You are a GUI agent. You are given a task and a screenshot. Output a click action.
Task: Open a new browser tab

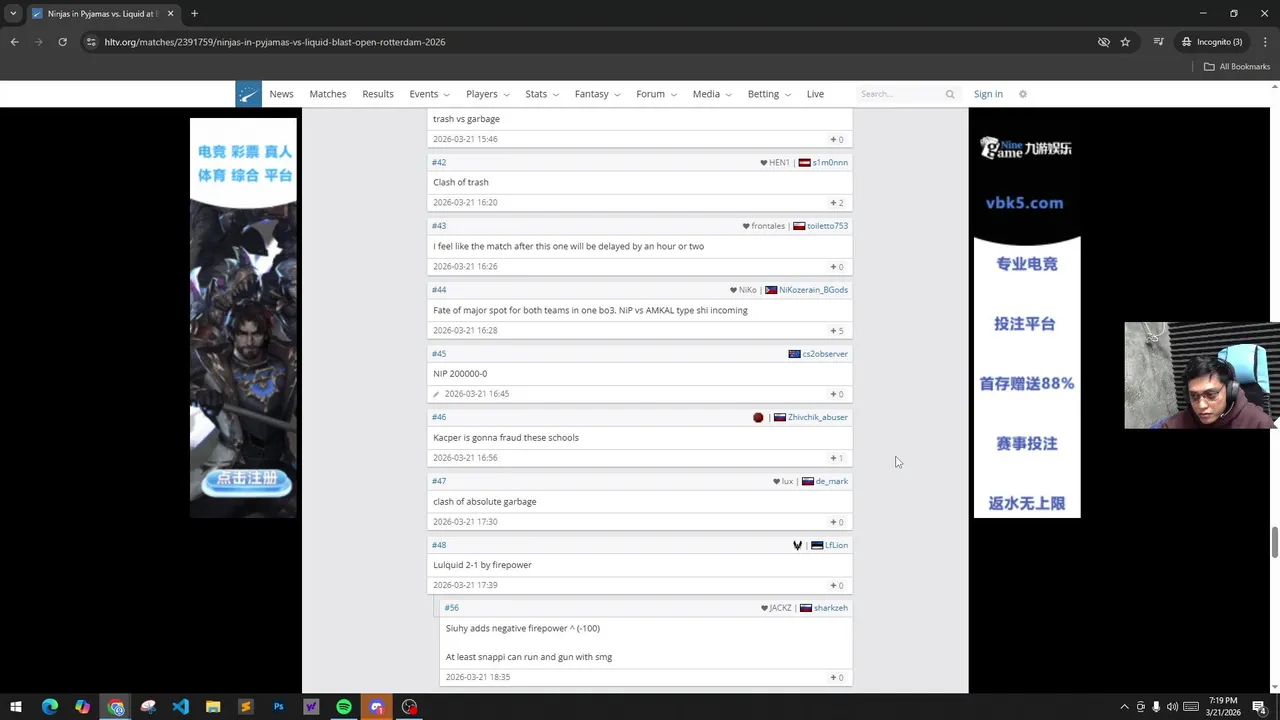point(194,14)
